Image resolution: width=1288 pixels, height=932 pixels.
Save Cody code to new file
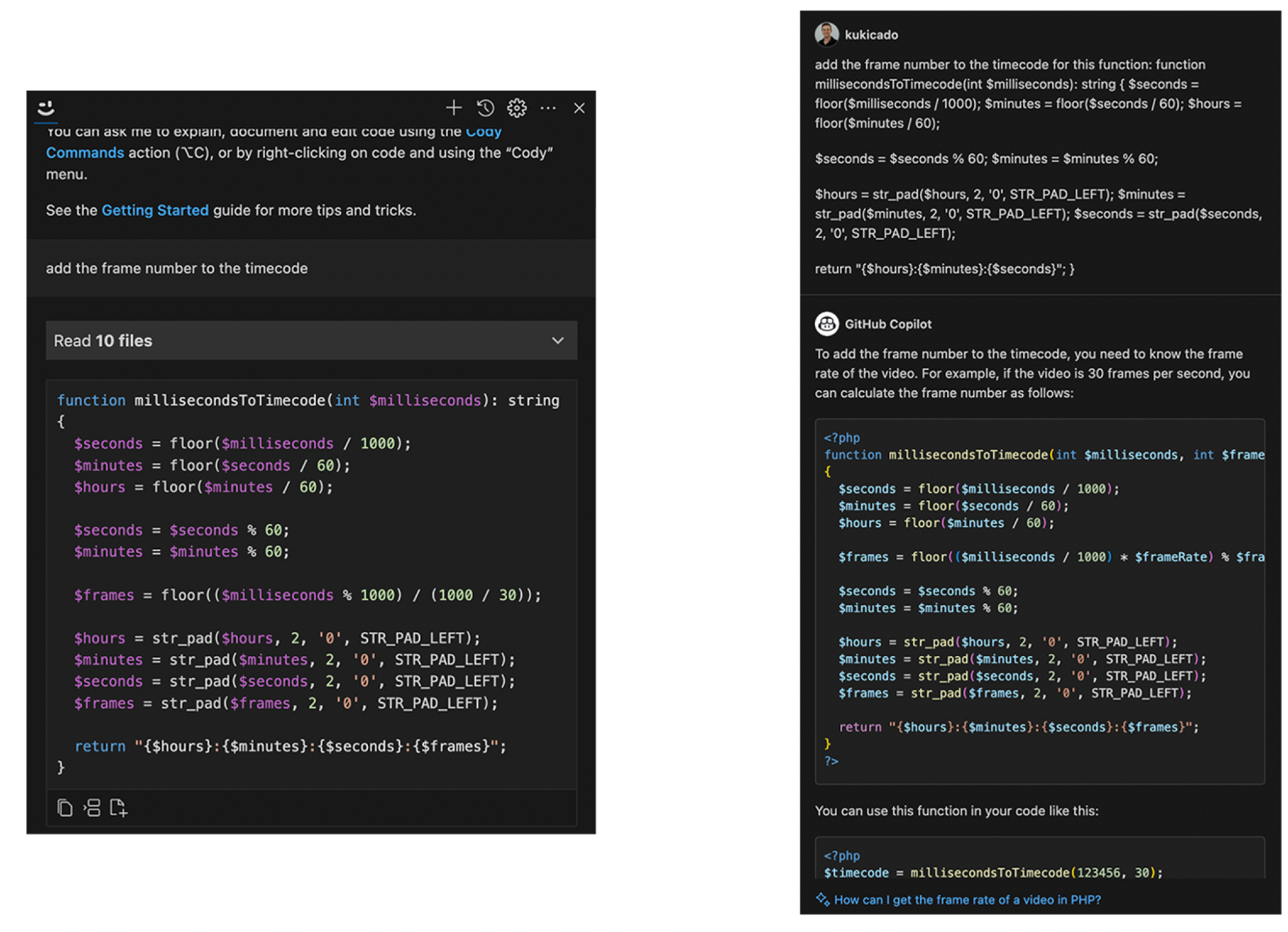[118, 808]
